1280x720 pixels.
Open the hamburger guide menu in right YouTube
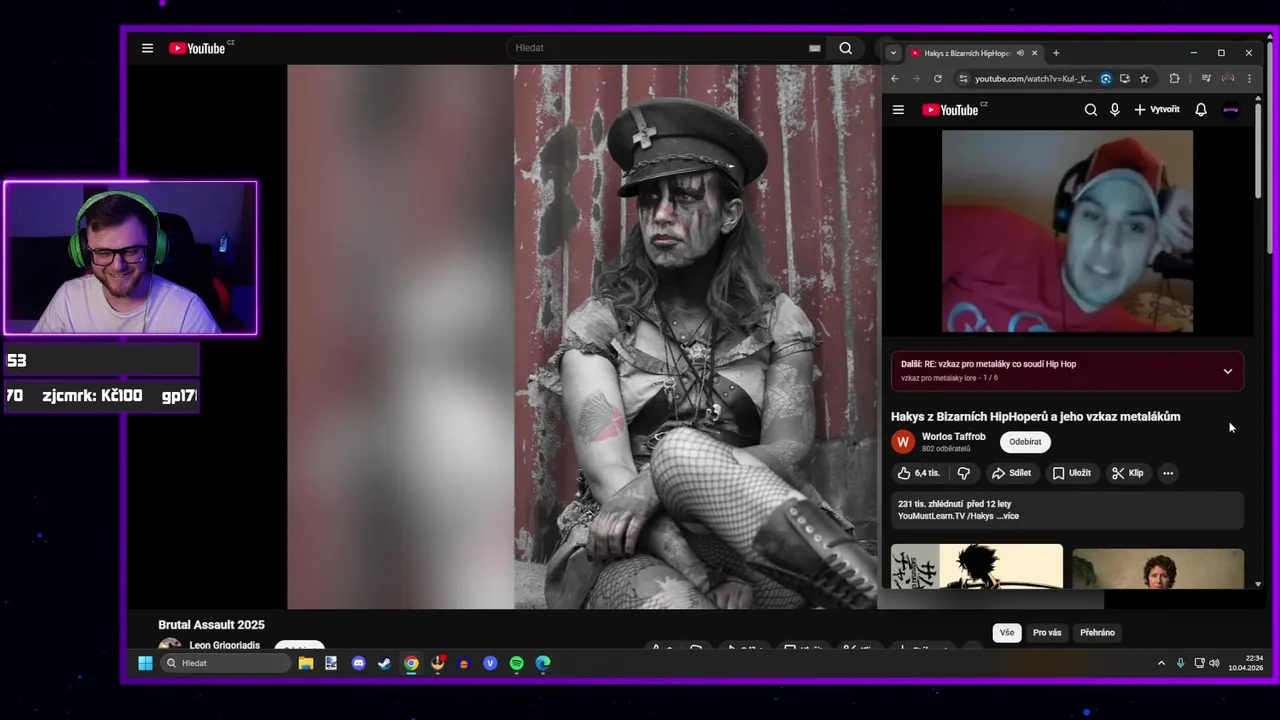coord(898,110)
